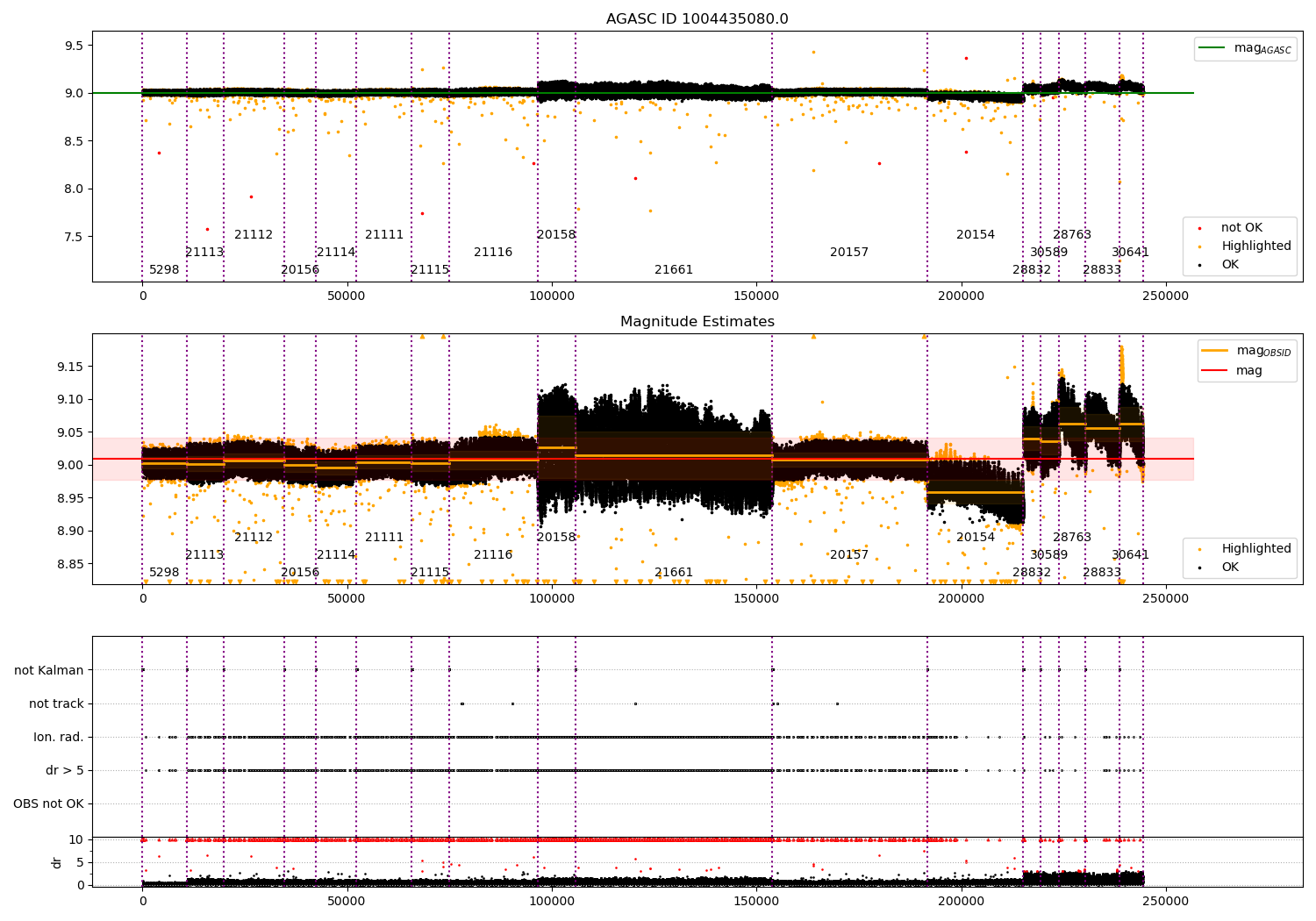The width and height of the screenshot is (1316, 921).
Task: Click obsid label 20157 in the AGASC plot
Action: [849, 253]
